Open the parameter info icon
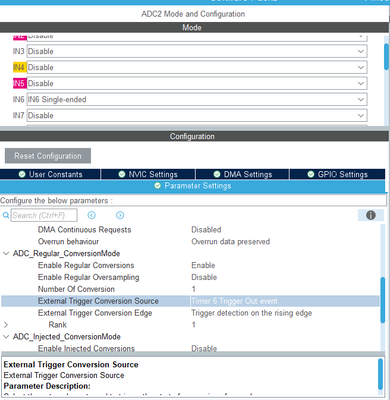Screen dimensions: 390x400 tap(371, 215)
